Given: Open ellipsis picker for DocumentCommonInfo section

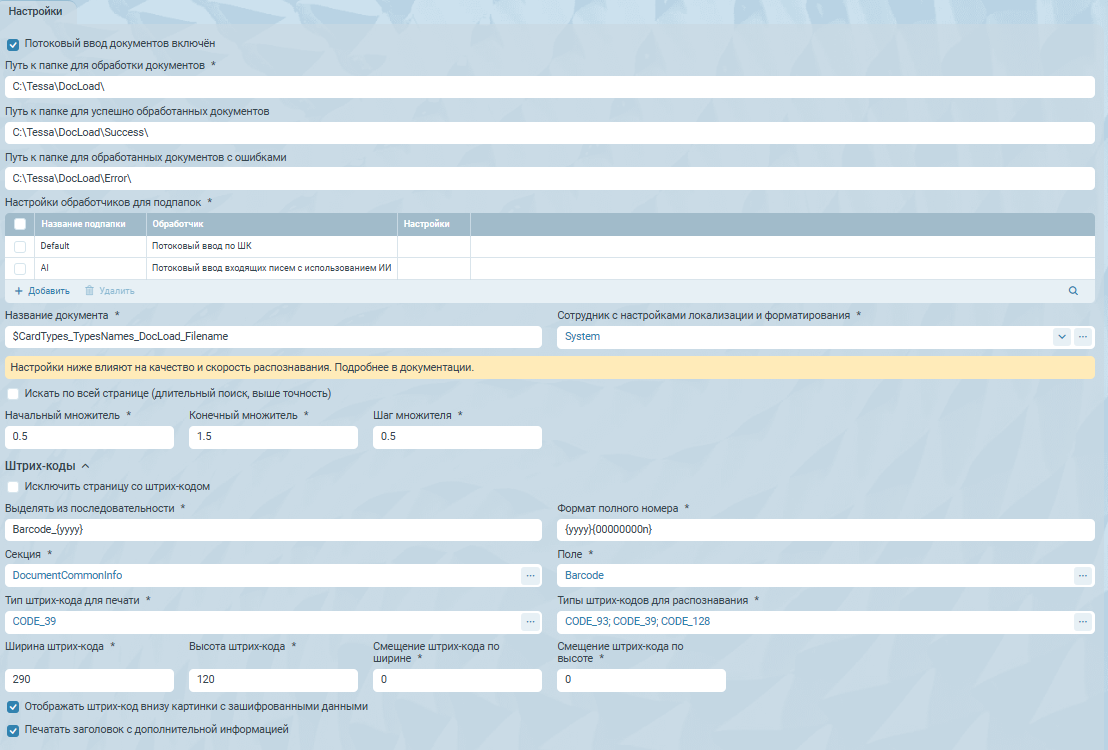Looking at the screenshot, I should pyautogui.click(x=529, y=575).
